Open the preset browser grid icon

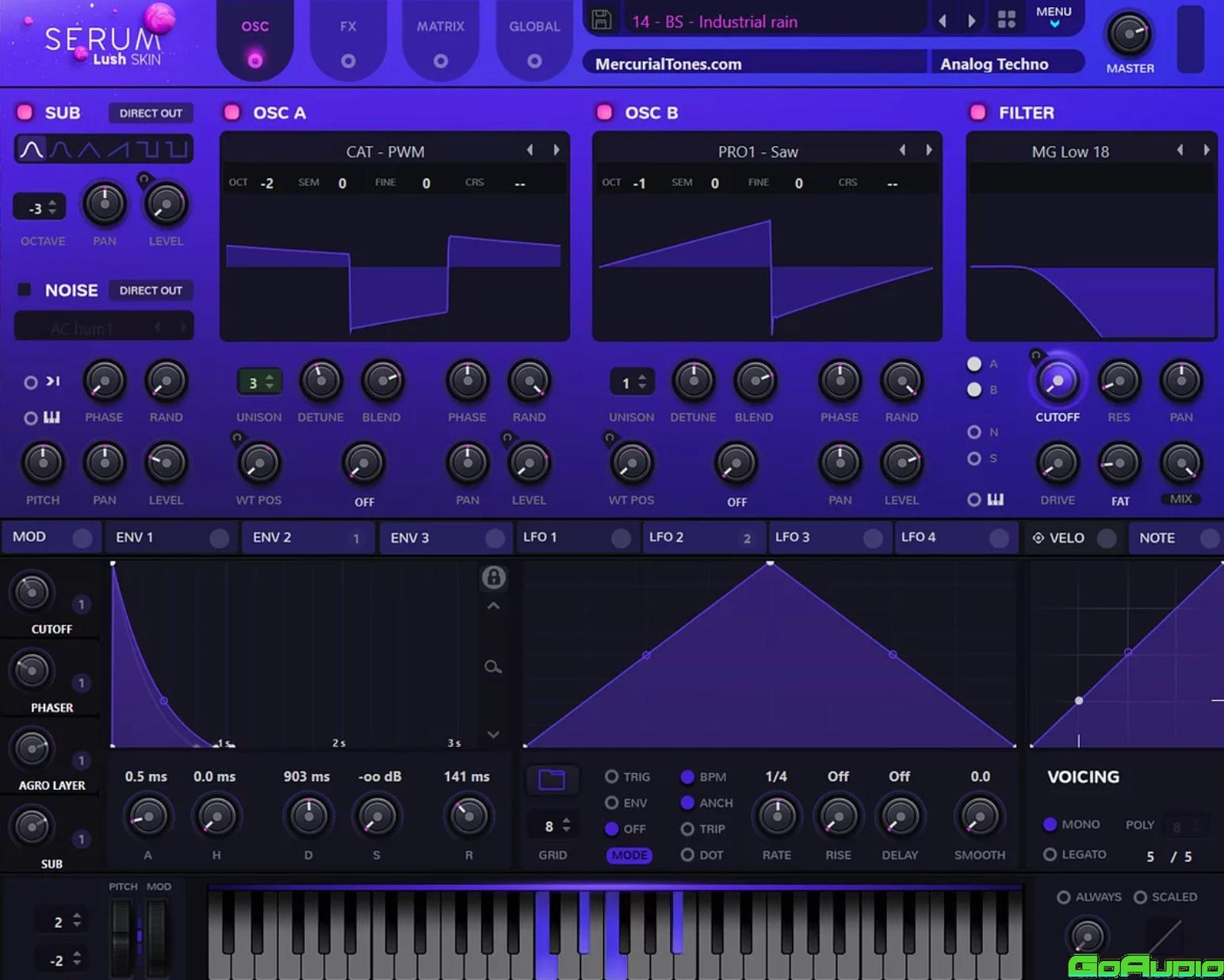(x=1006, y=20)
